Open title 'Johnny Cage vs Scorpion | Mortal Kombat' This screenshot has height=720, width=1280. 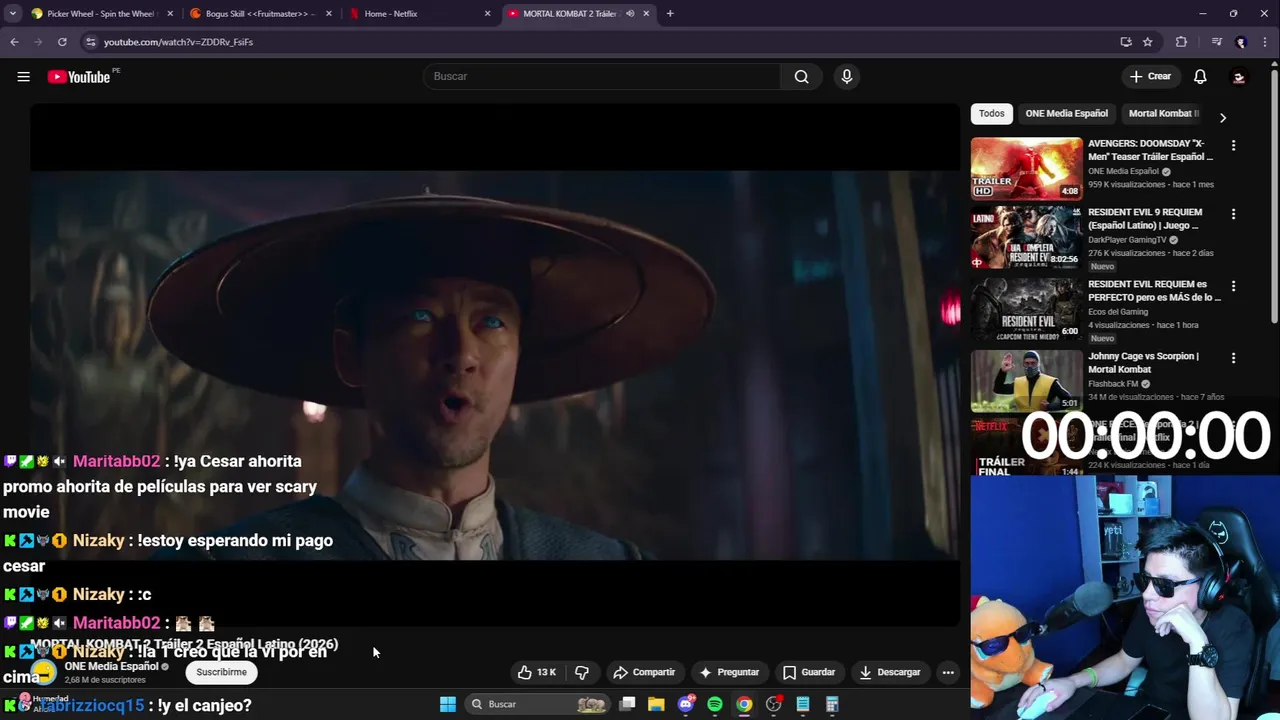click(1143, 363)
